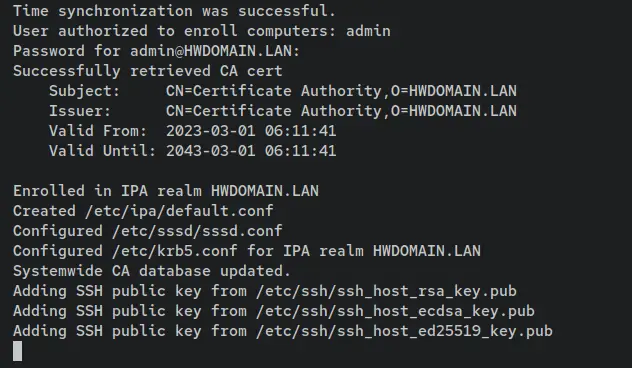Click the /etc/sssd/sssd.conf path
The height and width of the screenshot is (368, 632).
point(198,231)
